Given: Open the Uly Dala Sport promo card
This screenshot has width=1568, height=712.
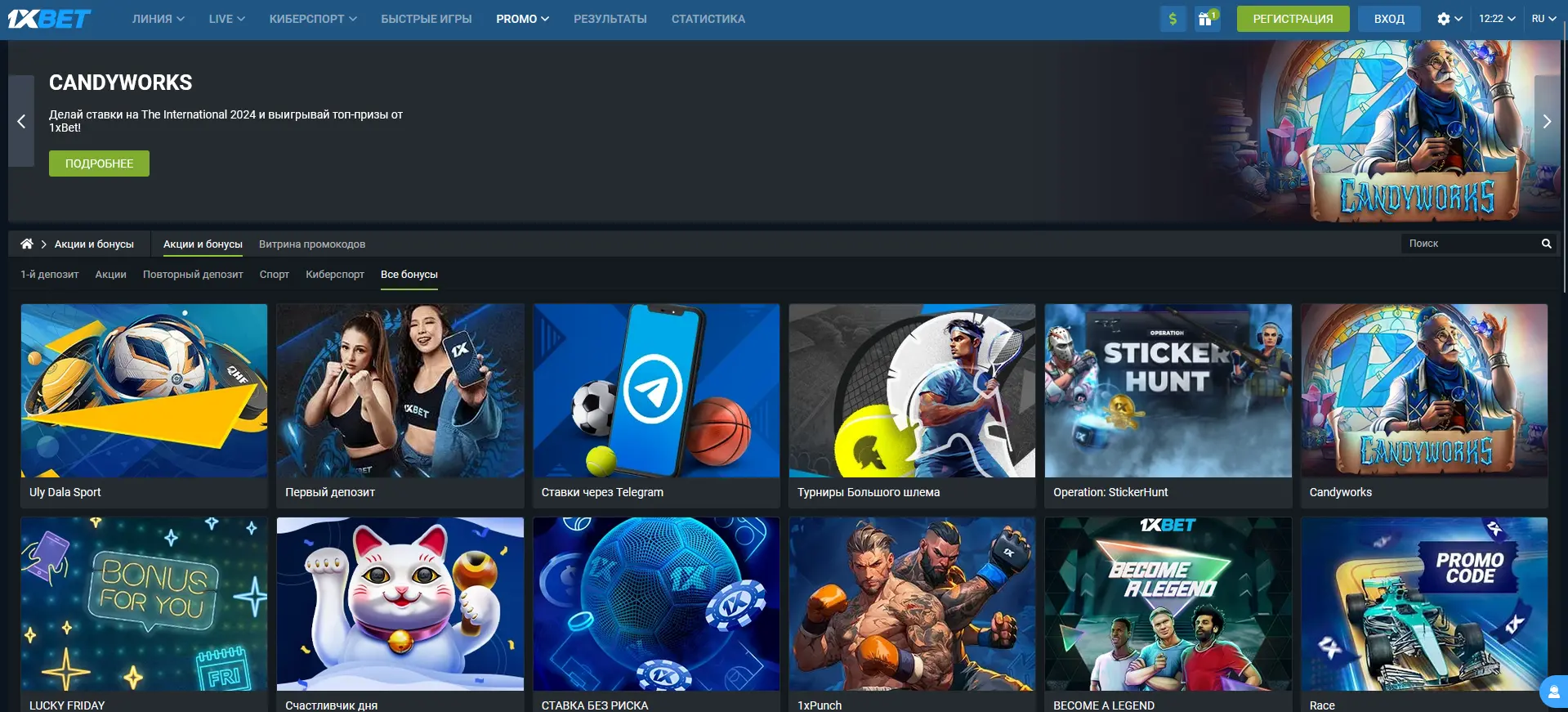Looking at the screenshot, I should click(x=144, y=405).
